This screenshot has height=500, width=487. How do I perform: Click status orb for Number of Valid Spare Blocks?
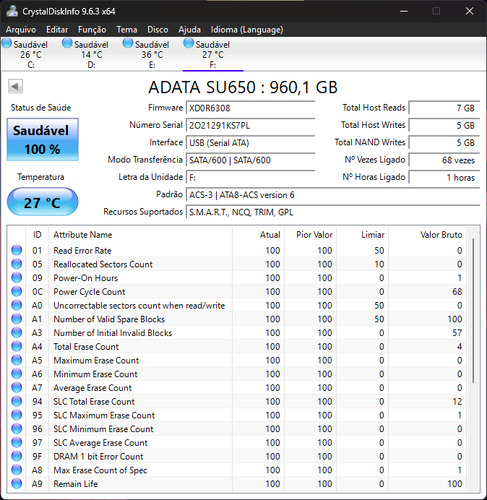coord(17,319)
